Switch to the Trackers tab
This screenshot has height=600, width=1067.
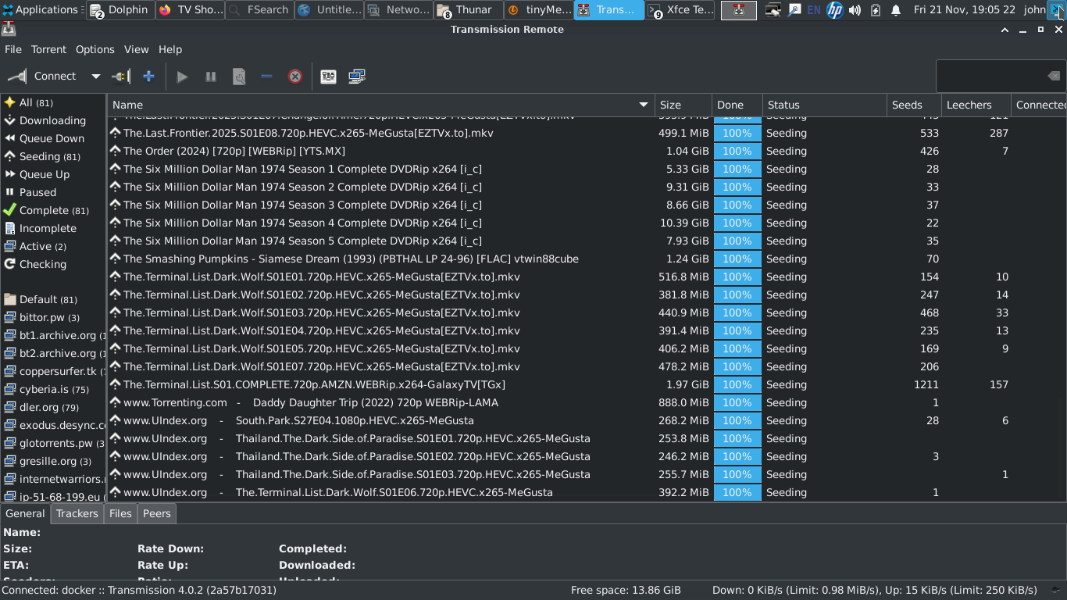(77, 513)
